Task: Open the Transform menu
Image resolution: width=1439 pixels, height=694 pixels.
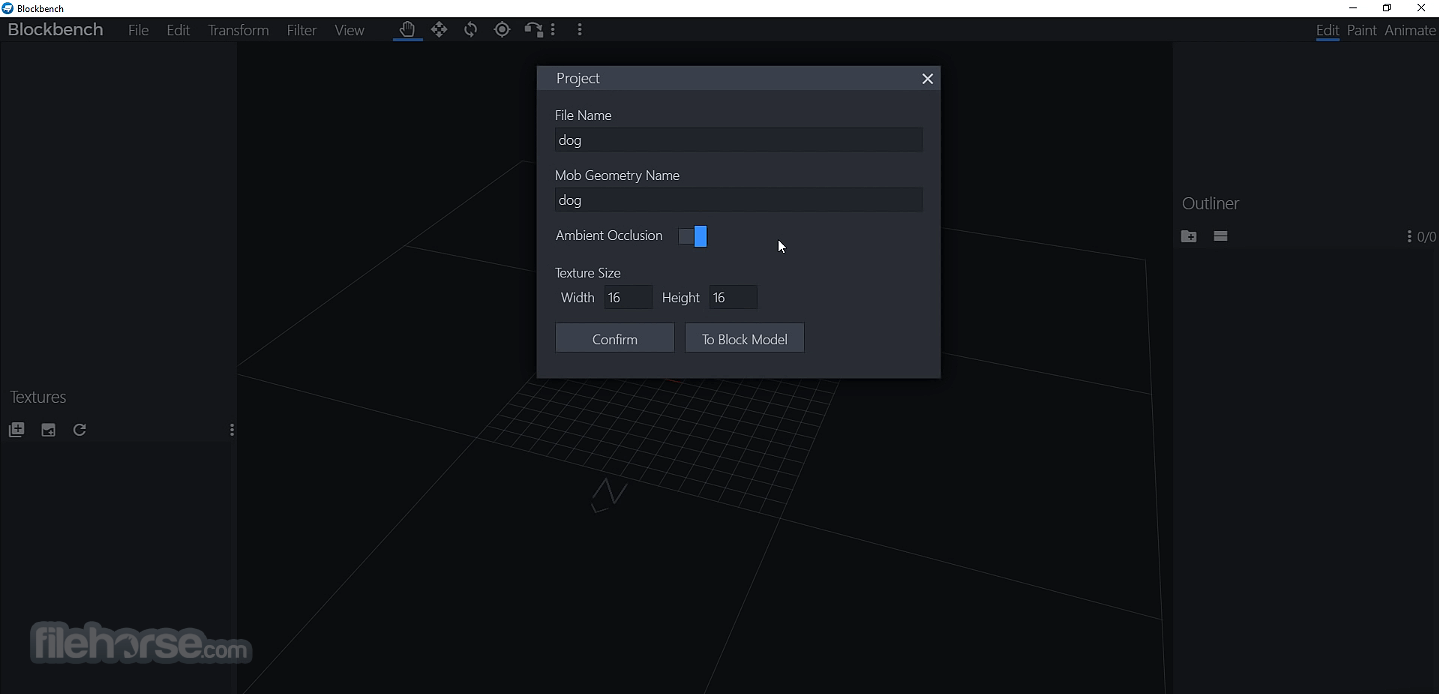Action: click(238, 30)
